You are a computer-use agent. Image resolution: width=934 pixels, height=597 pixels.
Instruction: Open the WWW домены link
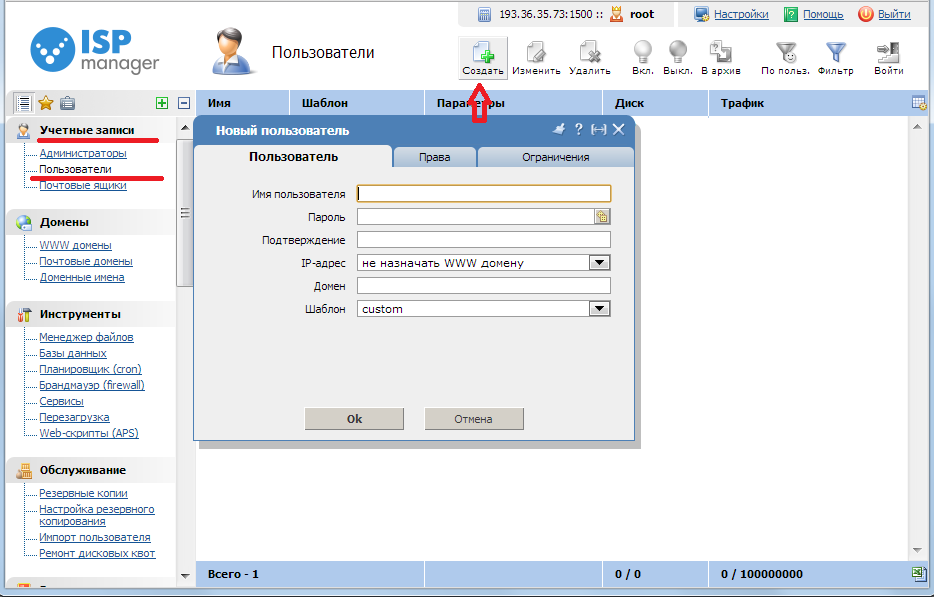[75, 245]
